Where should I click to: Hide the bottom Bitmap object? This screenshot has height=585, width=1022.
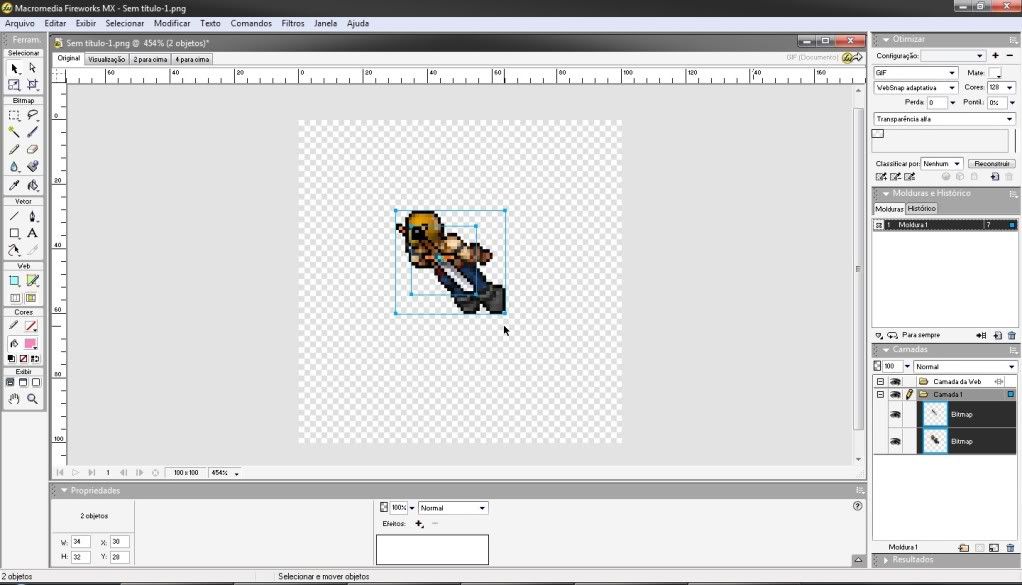tap(895, 441)
